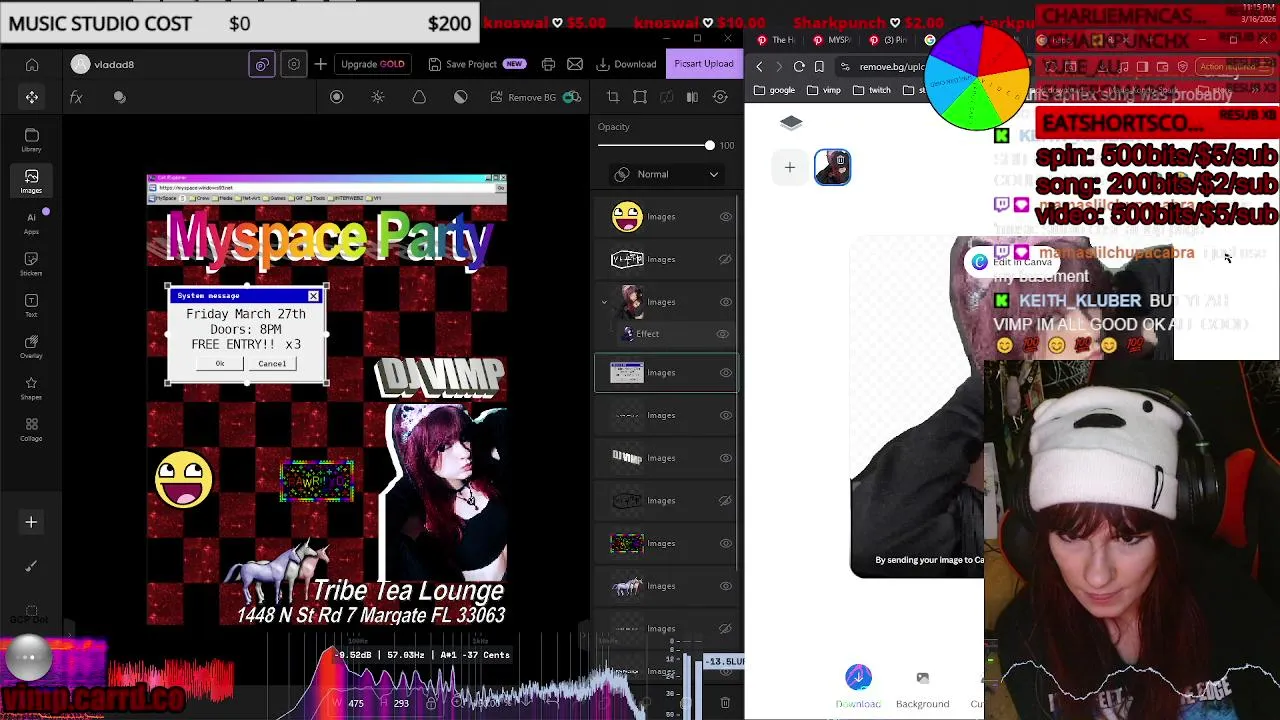Click the print icon in top bar
The image size is (1280, 720).
[x=548, y=64]
